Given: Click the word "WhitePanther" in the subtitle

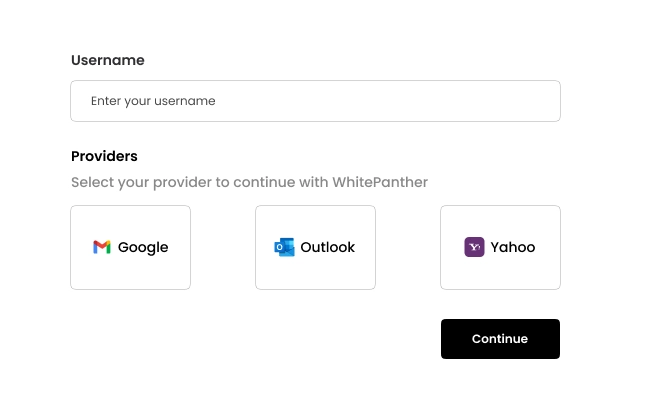Looking at the screenshot, I should coord(380,182).
